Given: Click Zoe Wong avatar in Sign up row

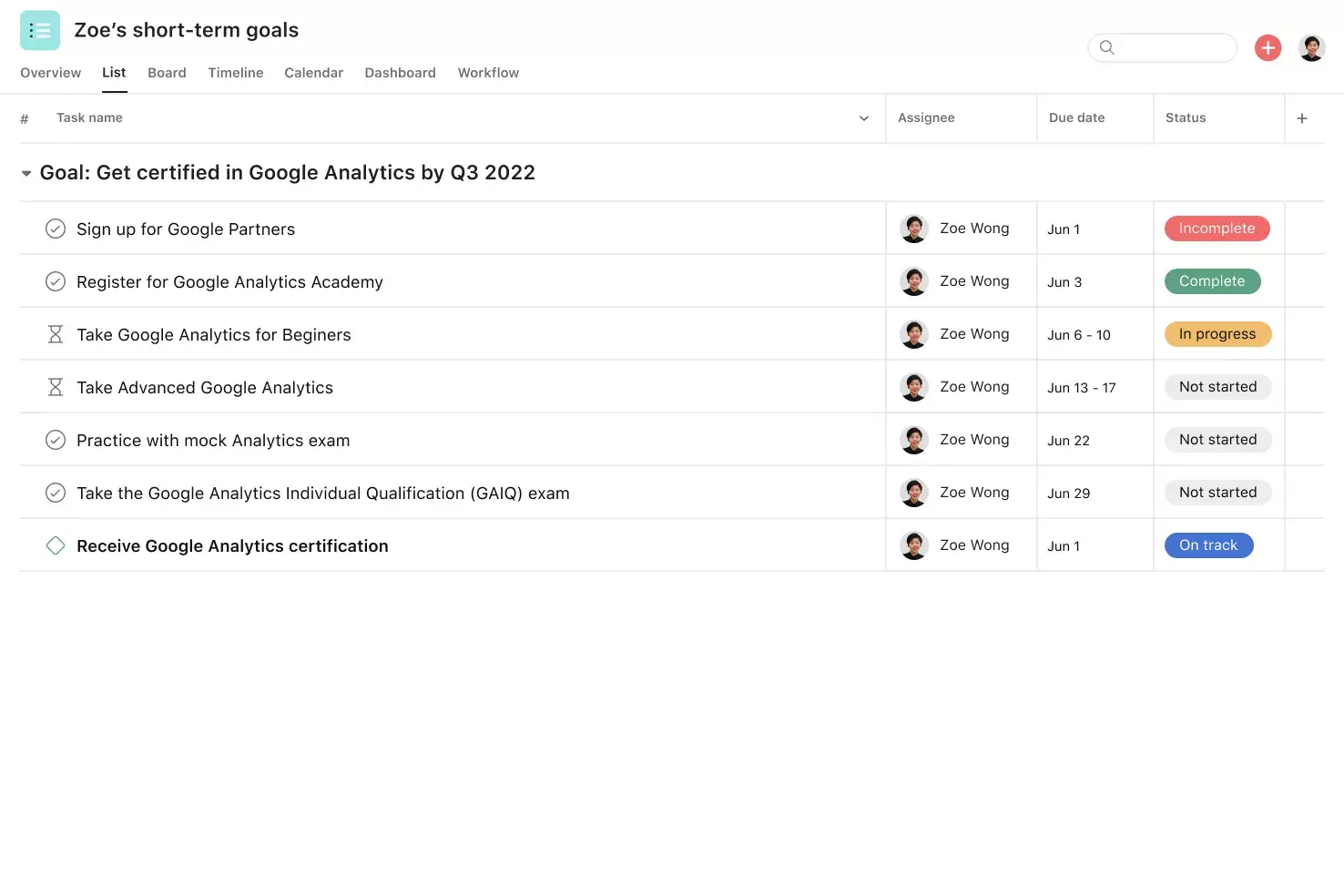Looking at the screenshot, I should (x=914, y=229).
